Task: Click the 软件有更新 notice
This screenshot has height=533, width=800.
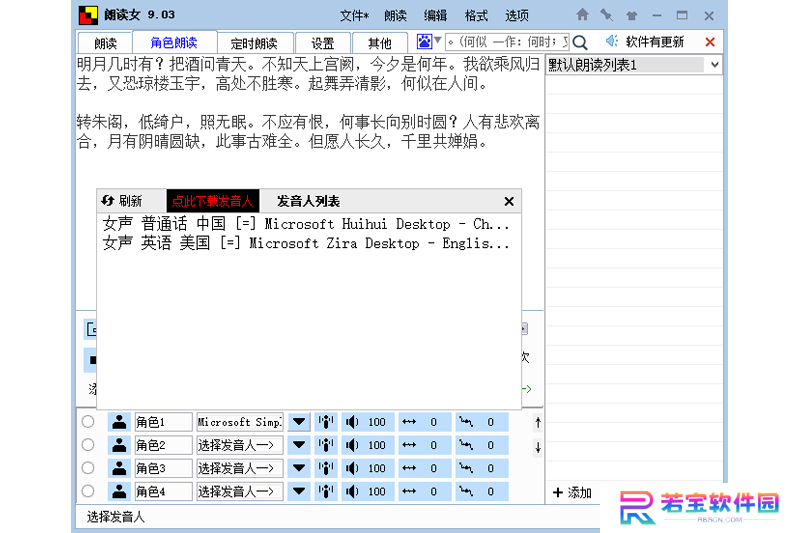Action: 655,42
